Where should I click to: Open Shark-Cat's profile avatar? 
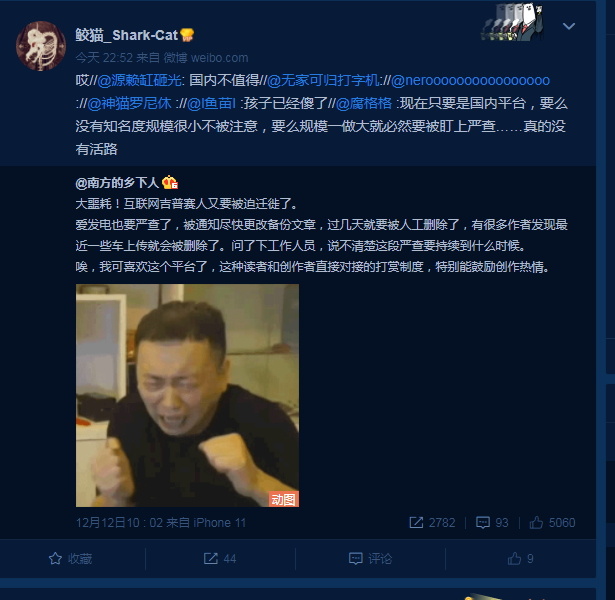(41, 46)
